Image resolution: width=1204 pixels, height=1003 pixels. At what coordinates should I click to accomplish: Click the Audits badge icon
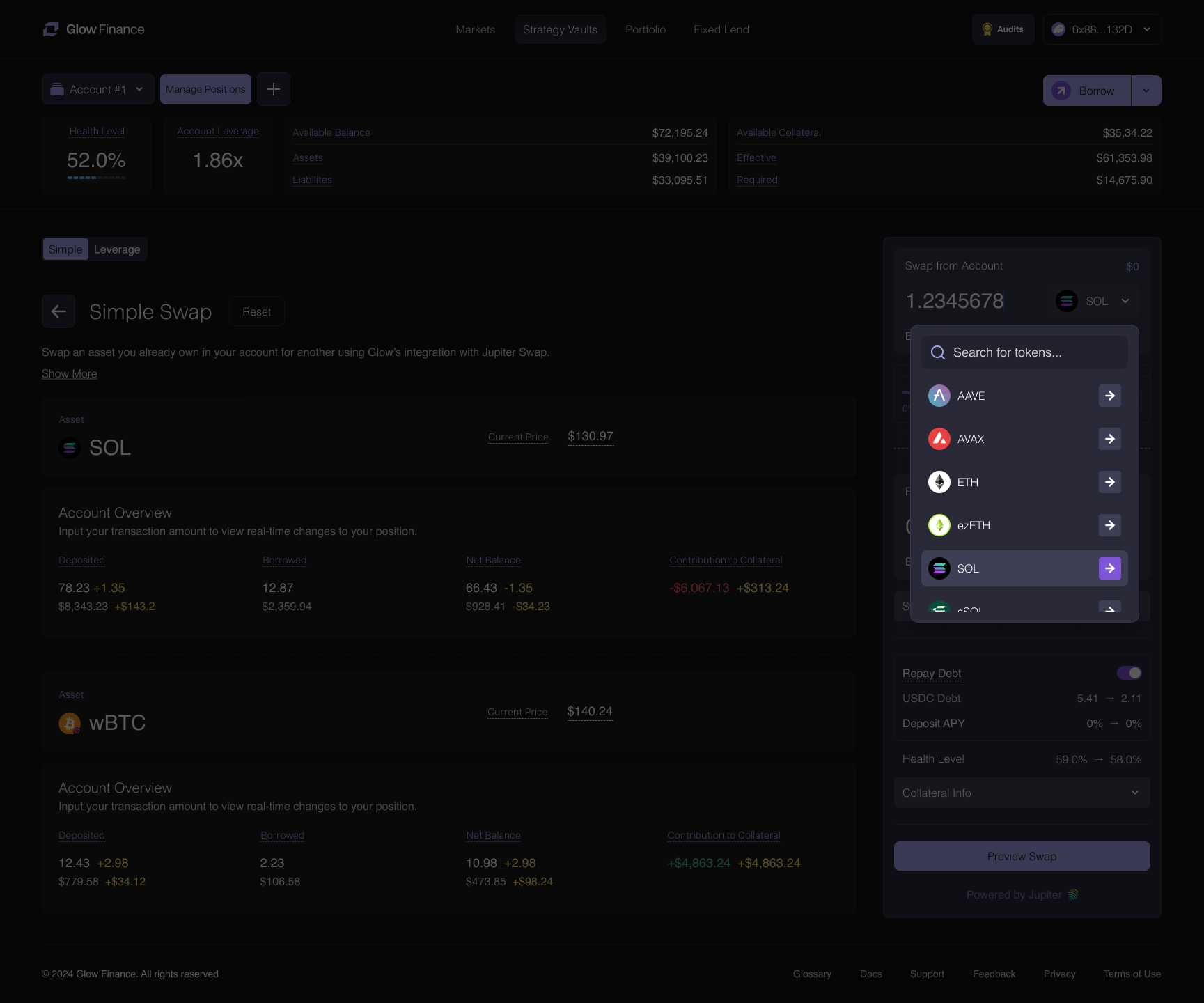987,29
